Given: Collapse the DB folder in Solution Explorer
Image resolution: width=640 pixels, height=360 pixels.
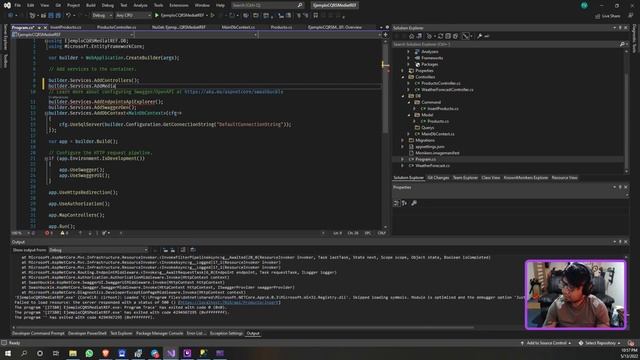Looking at the screenshot, I should pyautogui.click(x=403, y=96).
